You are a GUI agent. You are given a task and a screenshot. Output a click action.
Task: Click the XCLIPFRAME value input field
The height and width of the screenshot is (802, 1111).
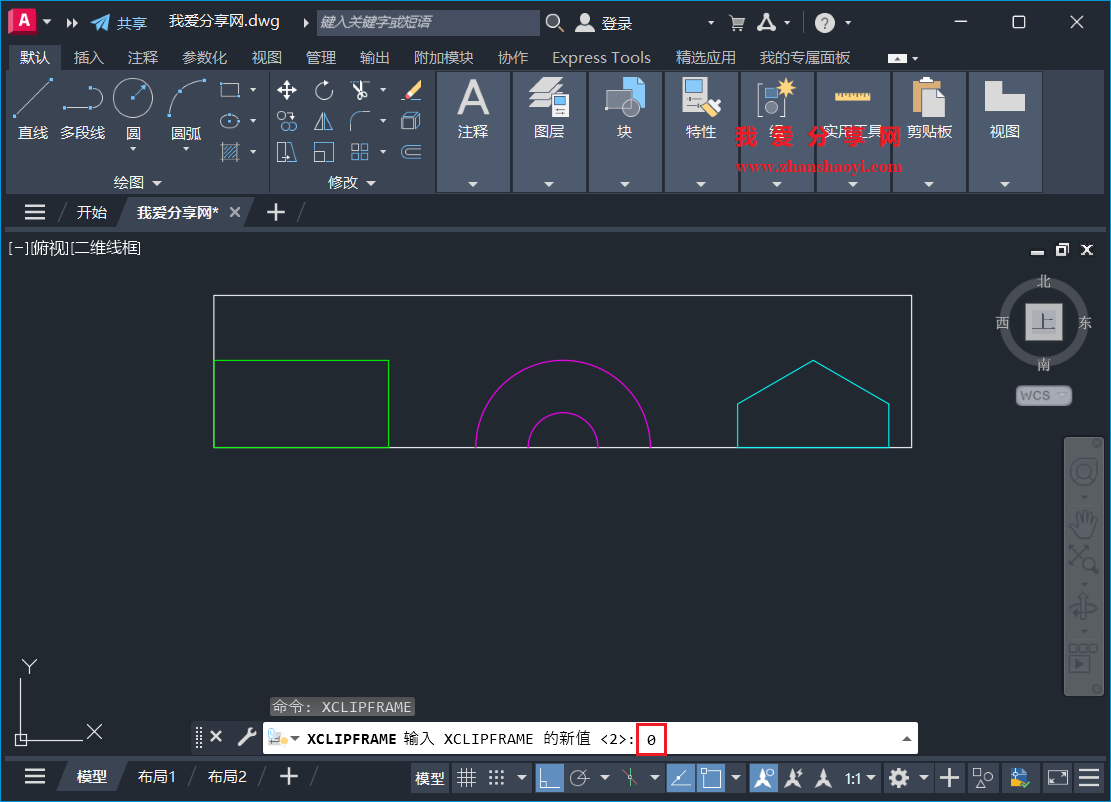(651, 739)
